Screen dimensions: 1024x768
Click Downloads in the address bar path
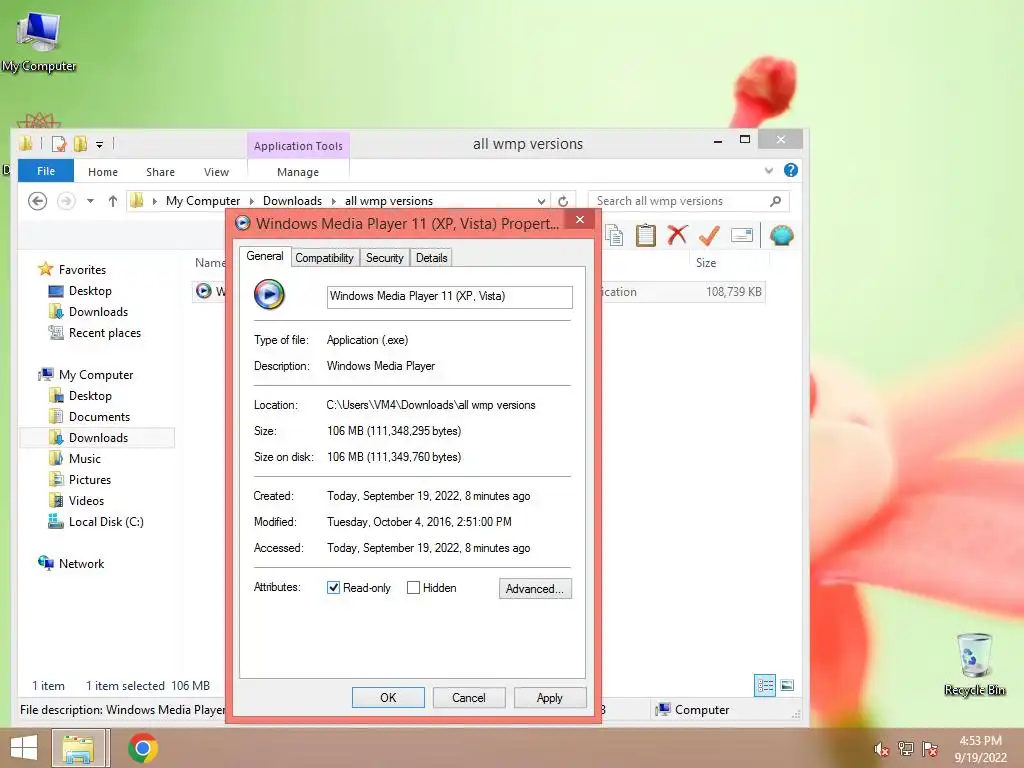point(292,201)
